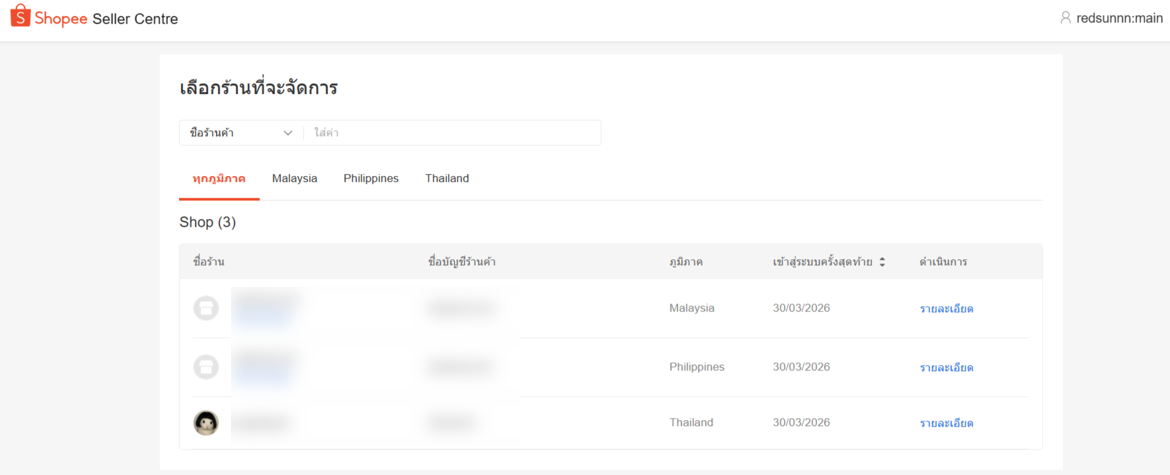Image resolution: width=1170 pixels, height=475 pixels.
Task: Select the ทุกภูมิภาค tab
Action: pos(219,179)
